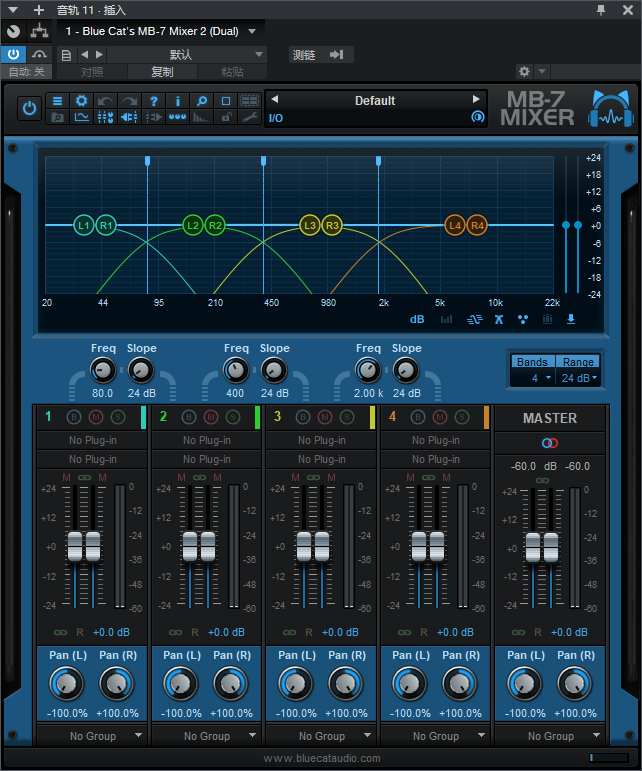The height and width of the screenshot is (771, 642).
Task: Mute band 1 with M button
Action: pyautogui.click(x=96, y=417)
